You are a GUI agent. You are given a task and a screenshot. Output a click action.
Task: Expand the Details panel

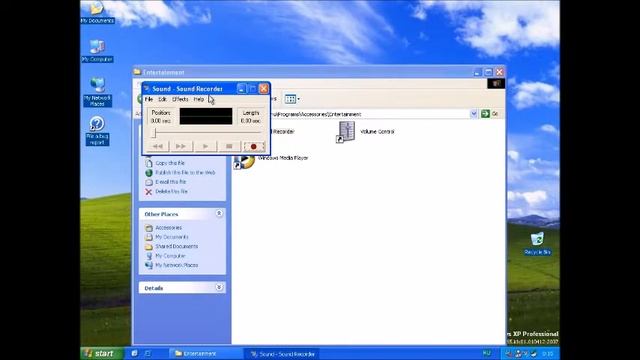219,287
